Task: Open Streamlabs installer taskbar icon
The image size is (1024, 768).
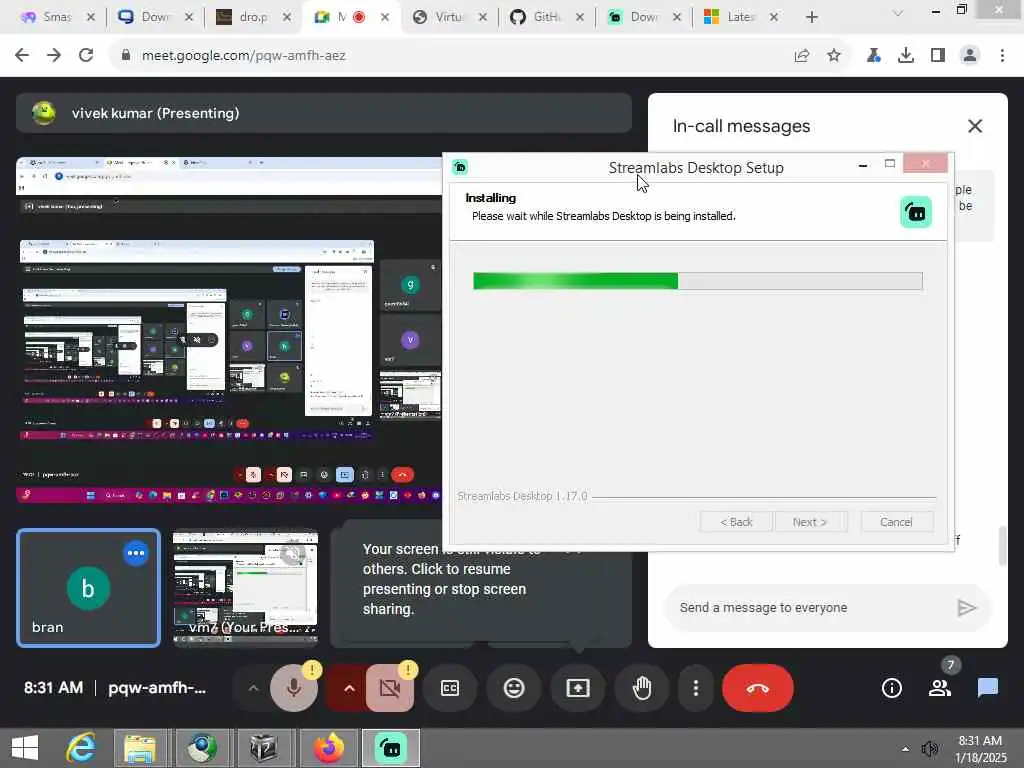Action: coord(391,748)
